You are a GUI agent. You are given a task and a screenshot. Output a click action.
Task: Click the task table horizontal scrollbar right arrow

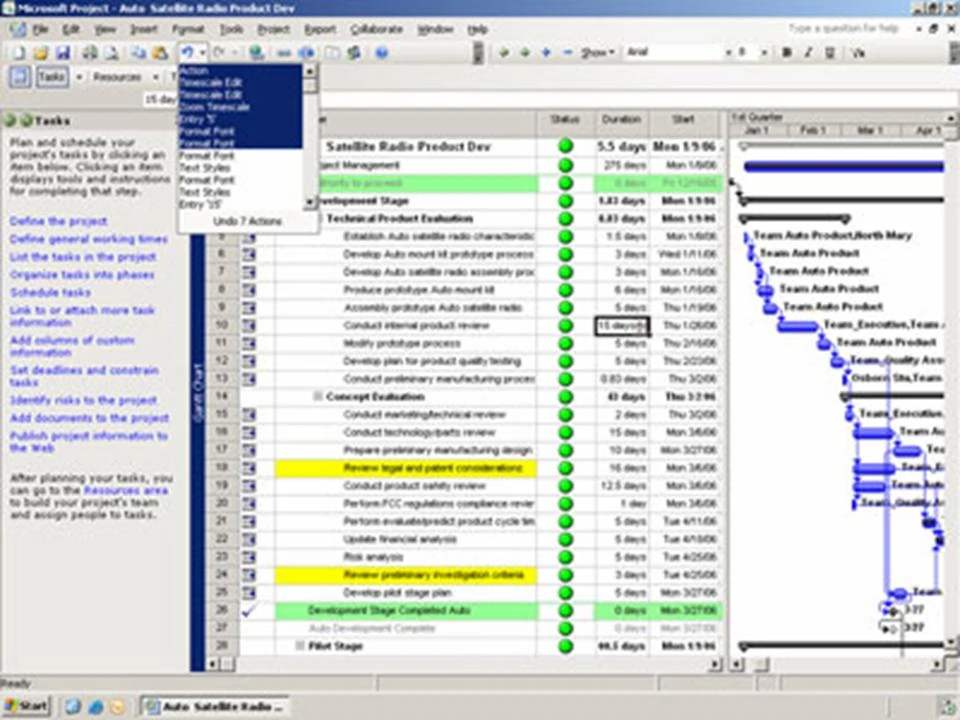pyautogui.click(x=715, y=664)
